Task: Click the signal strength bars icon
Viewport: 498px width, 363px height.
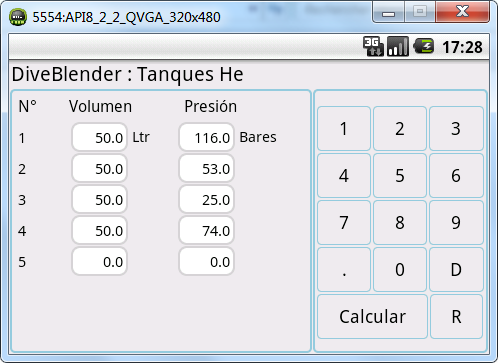Action: [398, 46]
